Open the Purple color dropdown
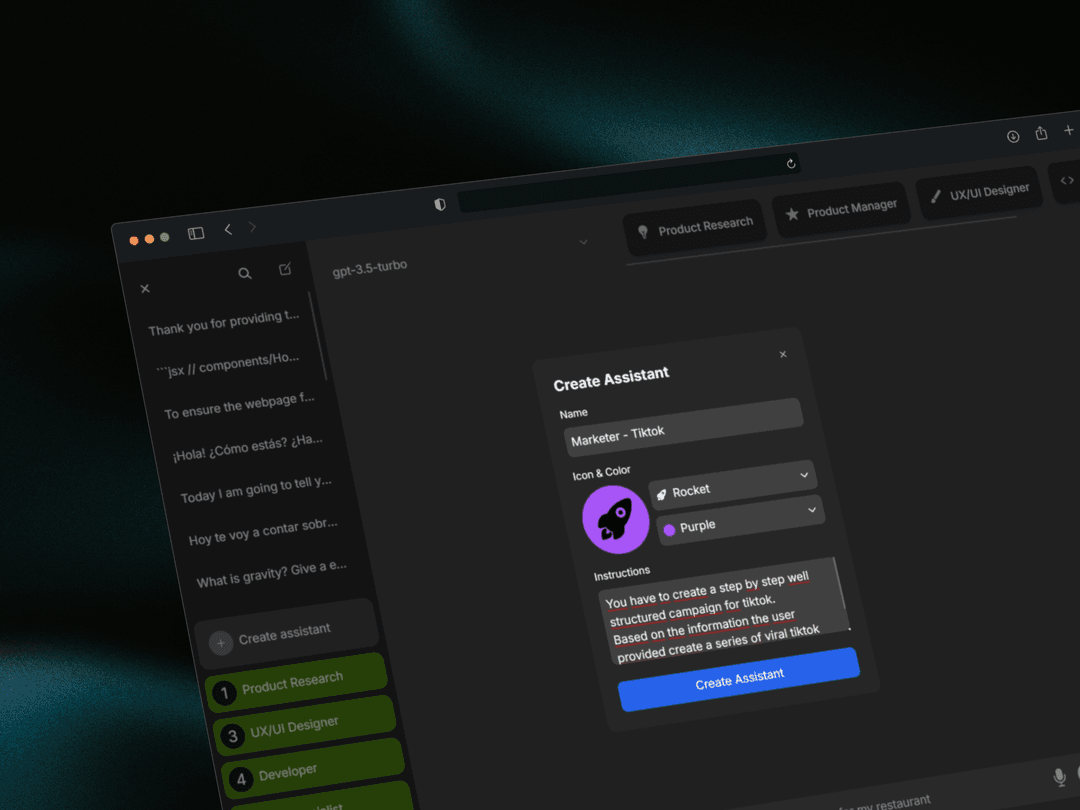Viewport: 1080px width, 810px height. click(741, 520)
